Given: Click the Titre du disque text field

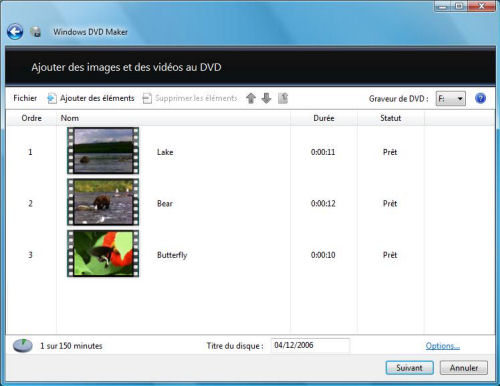Looking at the screenshot, I should pos(310,345).
